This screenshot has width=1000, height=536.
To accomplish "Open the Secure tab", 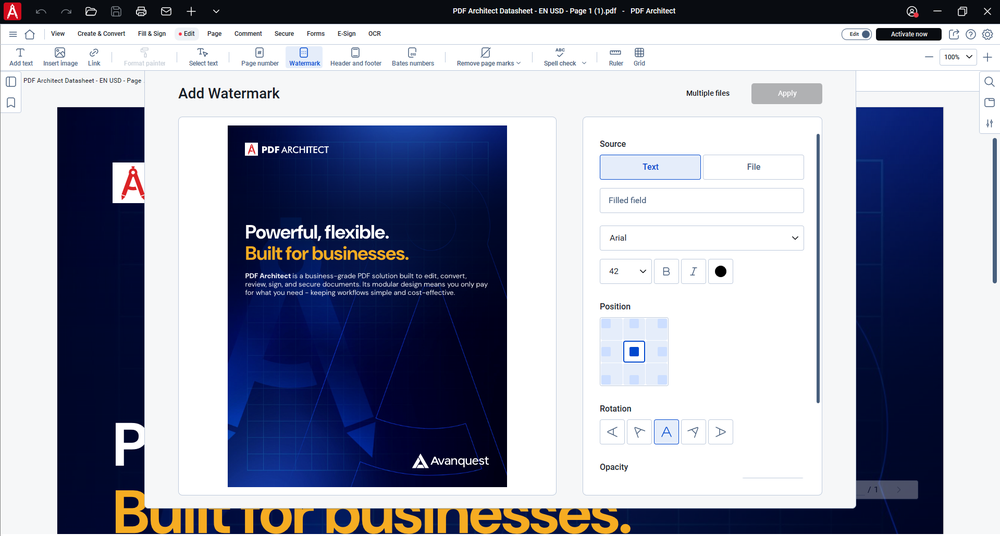I will (x=284, y=34).
